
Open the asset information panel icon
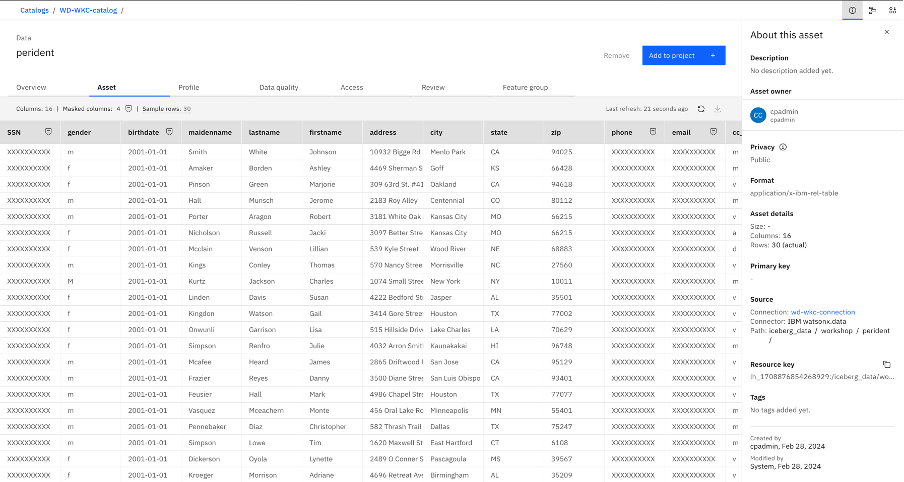(x=853, y=10)
